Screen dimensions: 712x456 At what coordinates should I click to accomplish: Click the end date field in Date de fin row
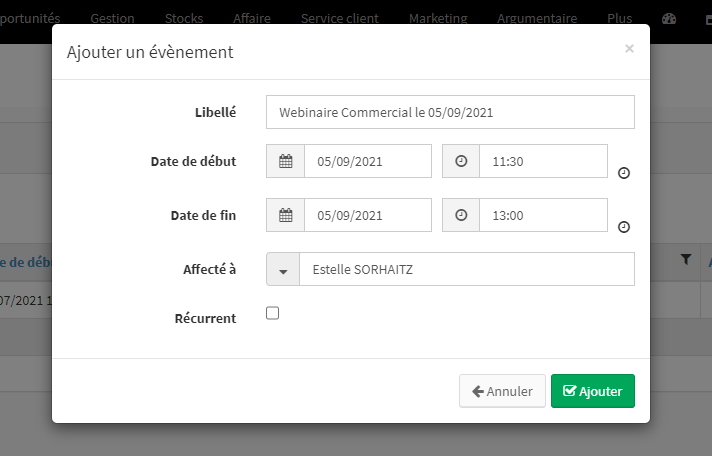(x=368, y=215)
